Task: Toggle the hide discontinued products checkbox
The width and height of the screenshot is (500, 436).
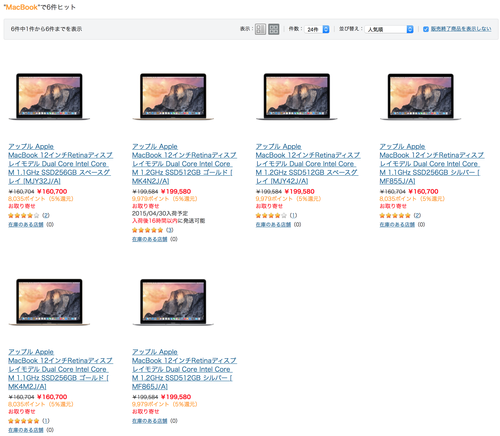Action: tap(426, 29)
